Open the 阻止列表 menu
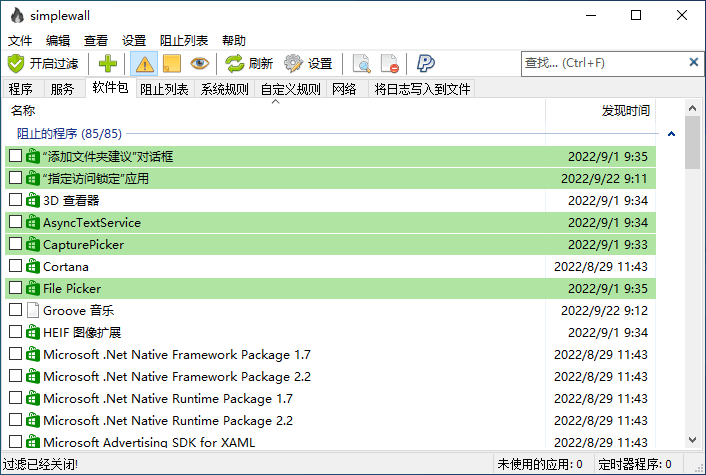This screenshot has height=475, width=706. tap(184, 41)
